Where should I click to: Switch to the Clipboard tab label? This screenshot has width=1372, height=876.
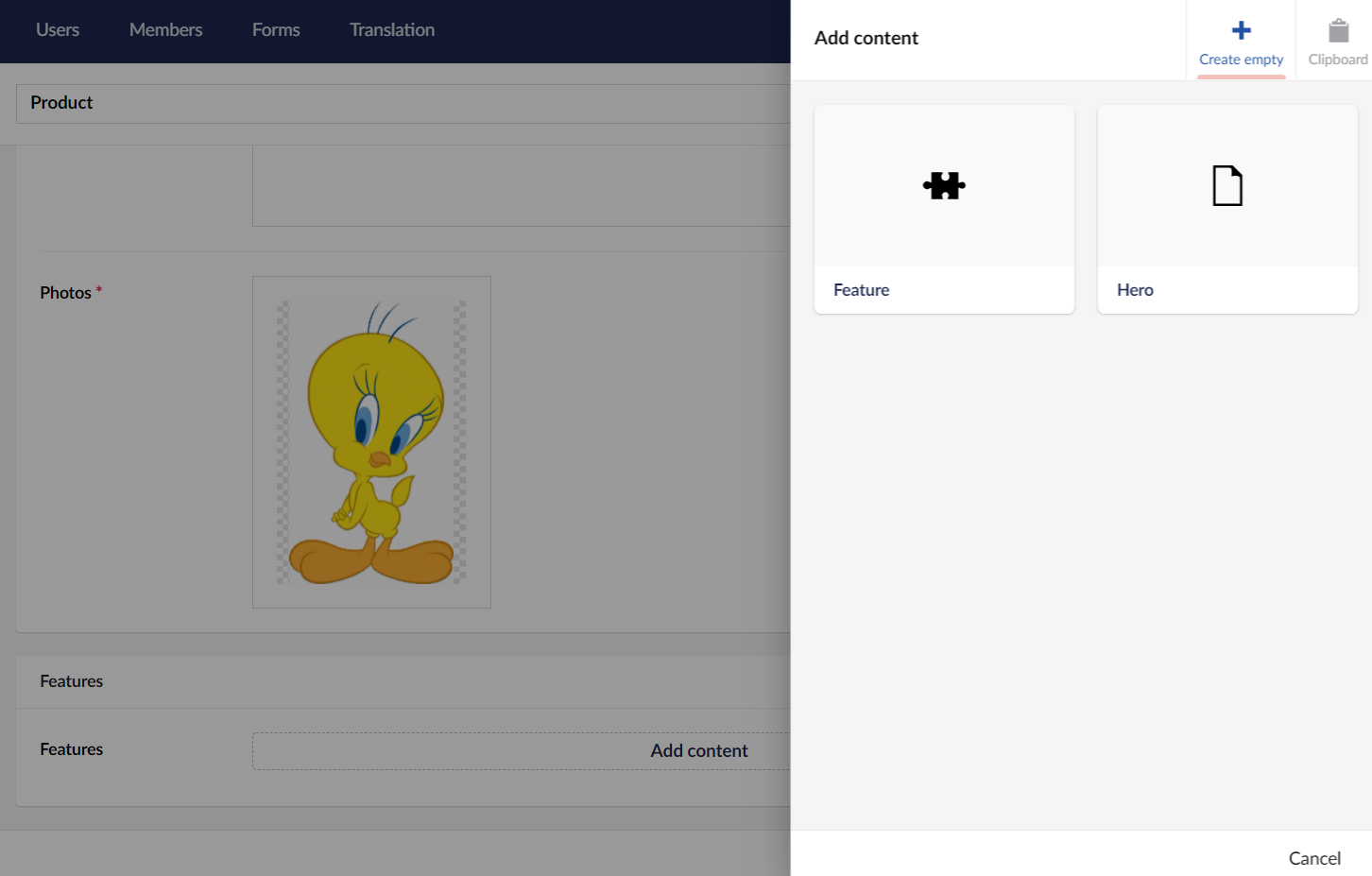(1337, 60)
